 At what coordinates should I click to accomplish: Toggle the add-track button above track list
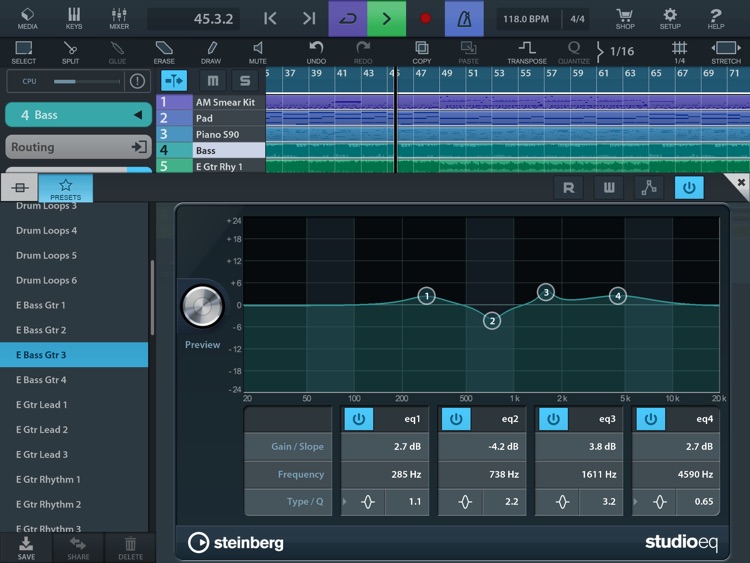[x=174, y=80]
